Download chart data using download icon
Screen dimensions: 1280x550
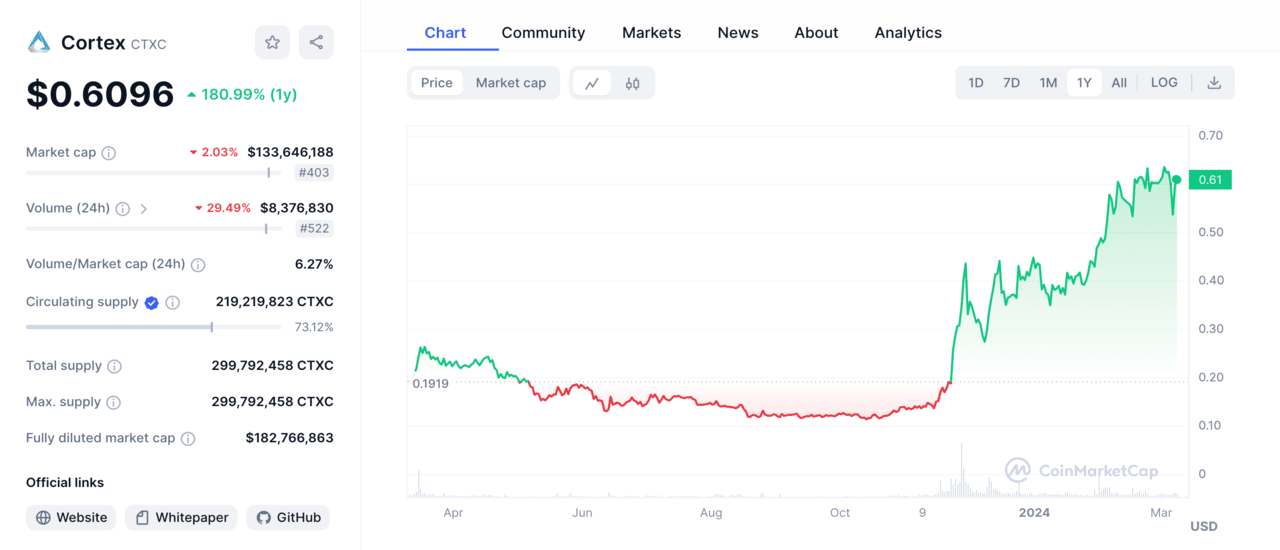click(1214, 83)
